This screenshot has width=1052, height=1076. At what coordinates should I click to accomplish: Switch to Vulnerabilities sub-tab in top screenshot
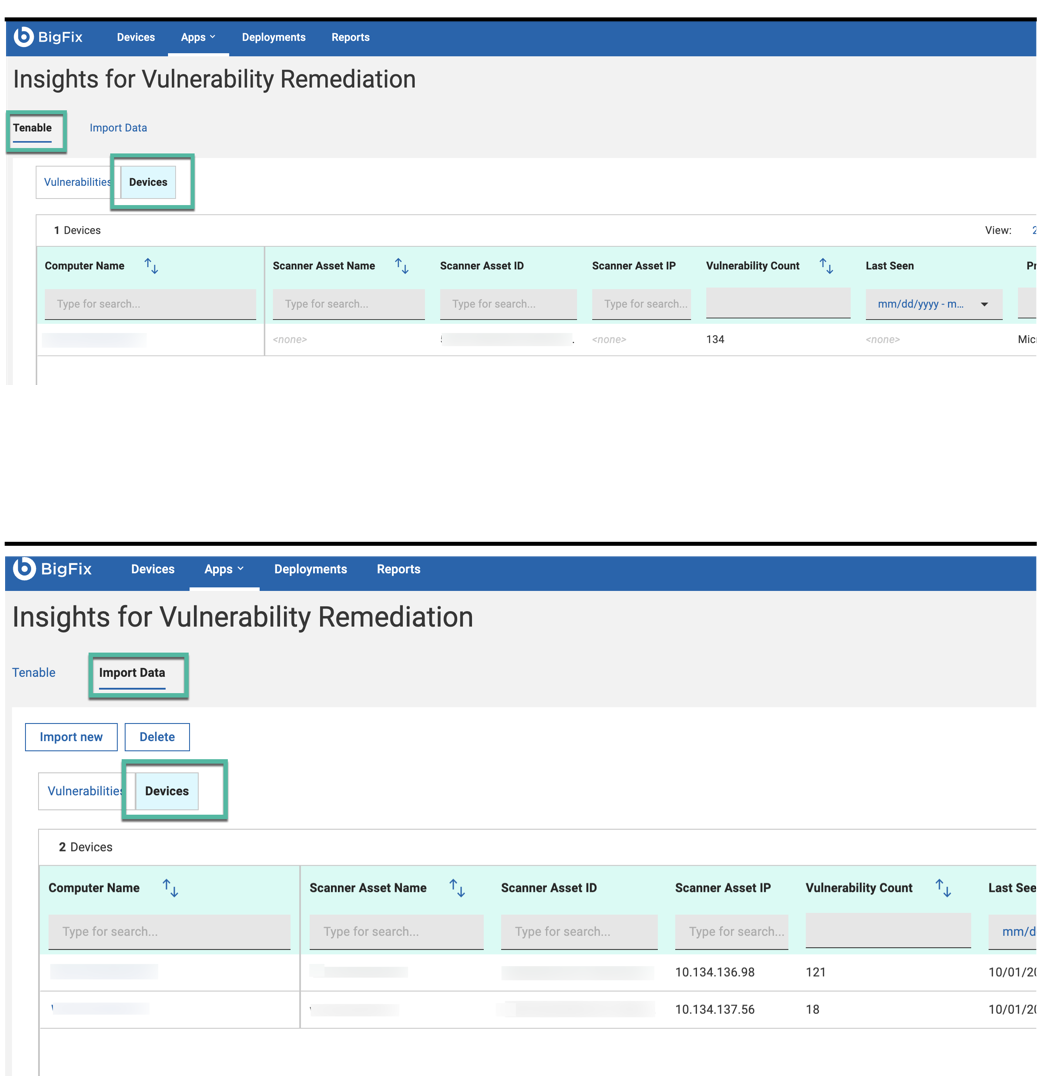[x=78, y=183]
